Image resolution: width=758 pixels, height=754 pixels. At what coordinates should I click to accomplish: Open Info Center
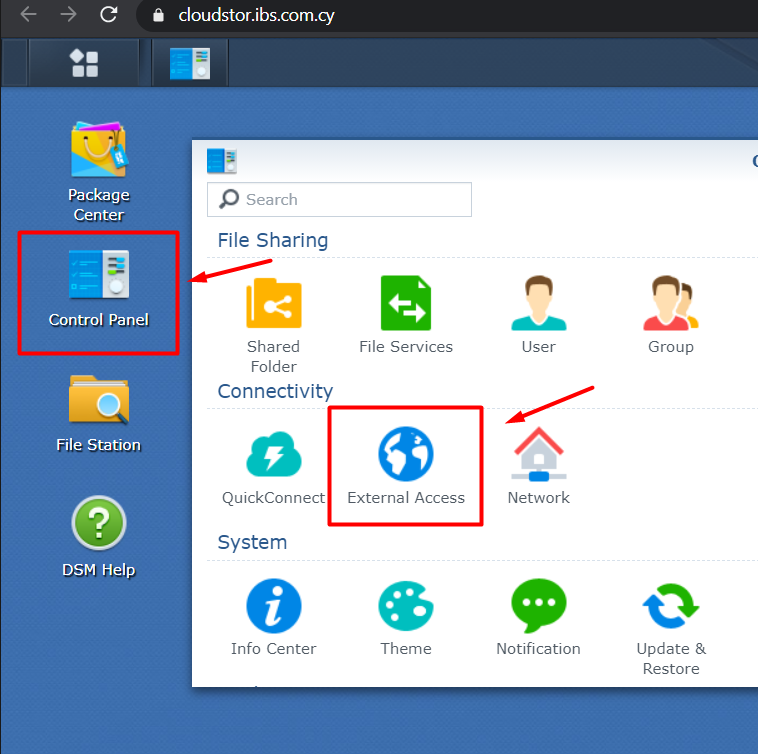coord(274,617)
